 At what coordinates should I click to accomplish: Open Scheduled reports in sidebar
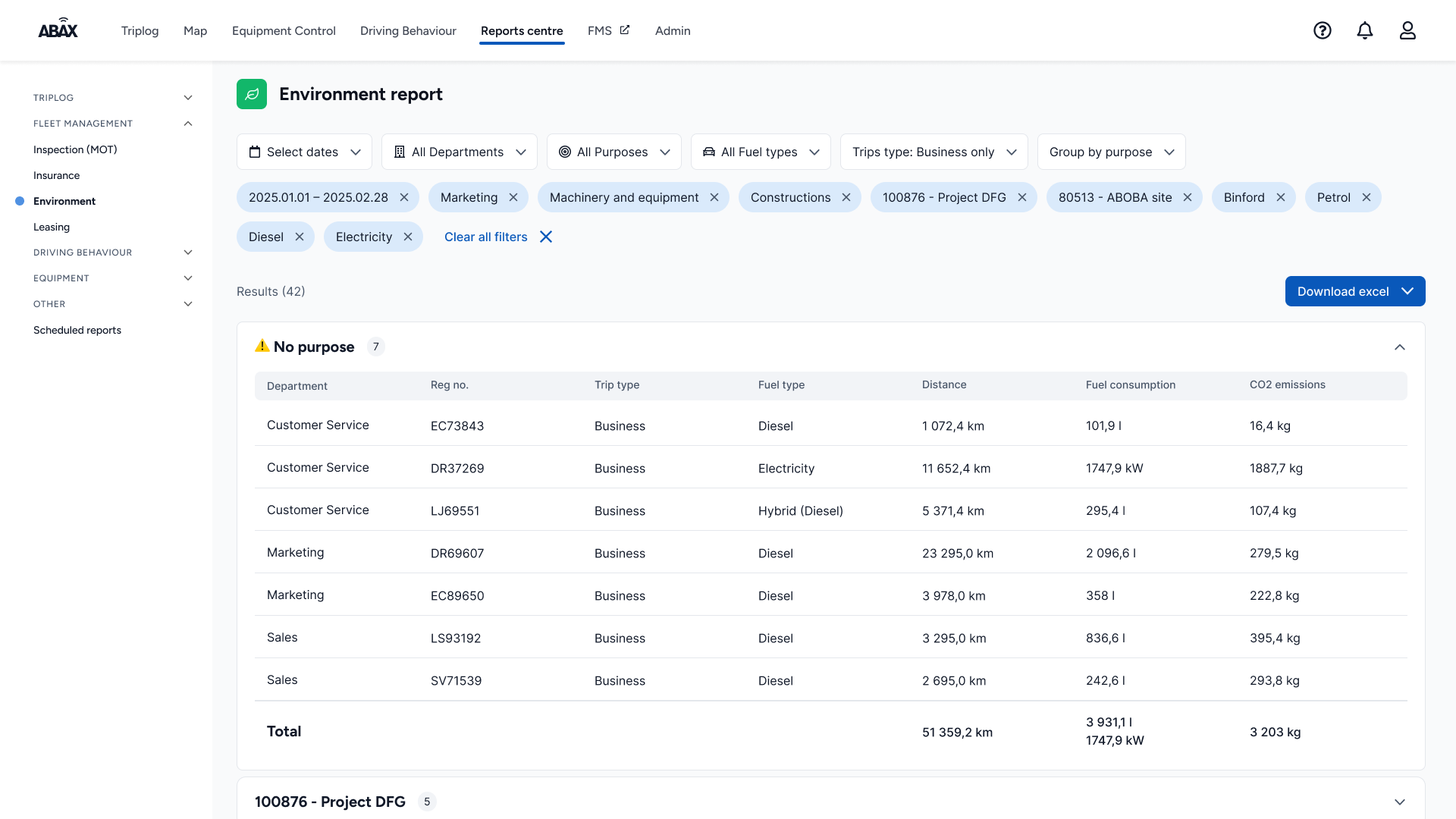[77, 330]
